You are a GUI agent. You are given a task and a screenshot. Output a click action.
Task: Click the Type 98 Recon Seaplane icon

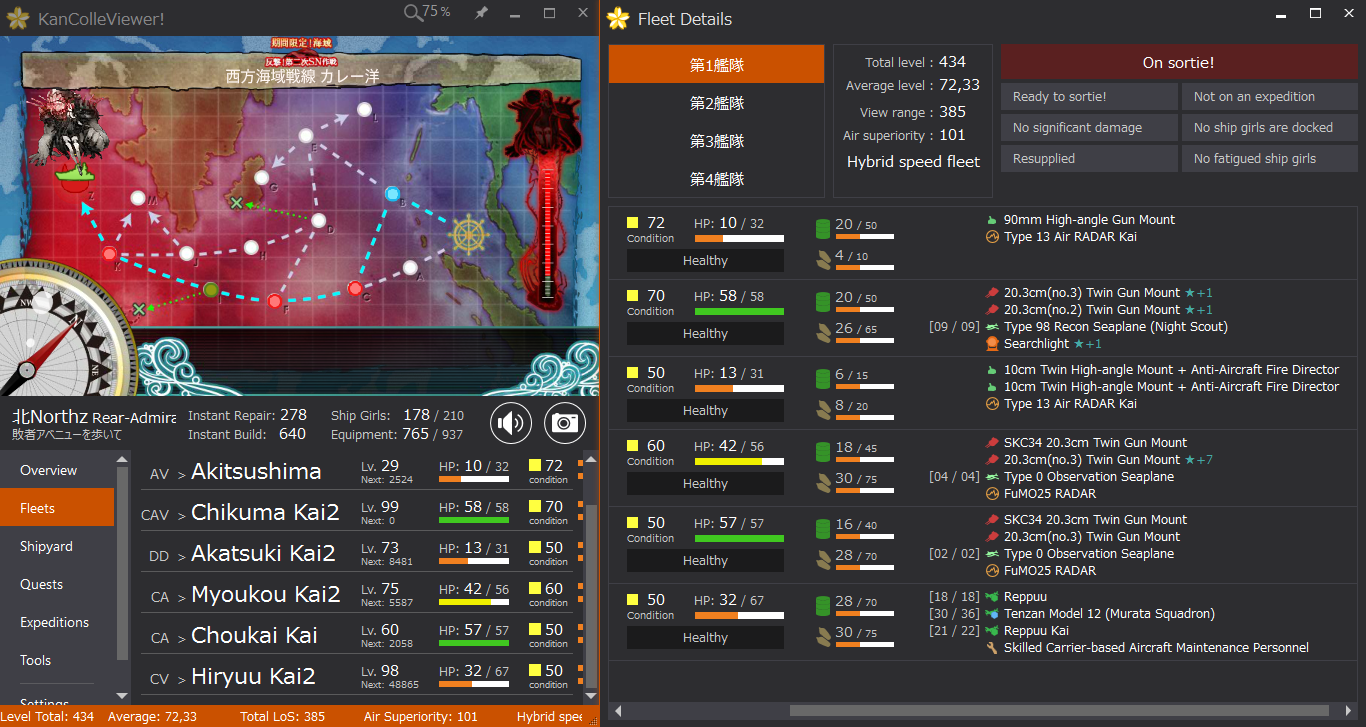point(992,327)
